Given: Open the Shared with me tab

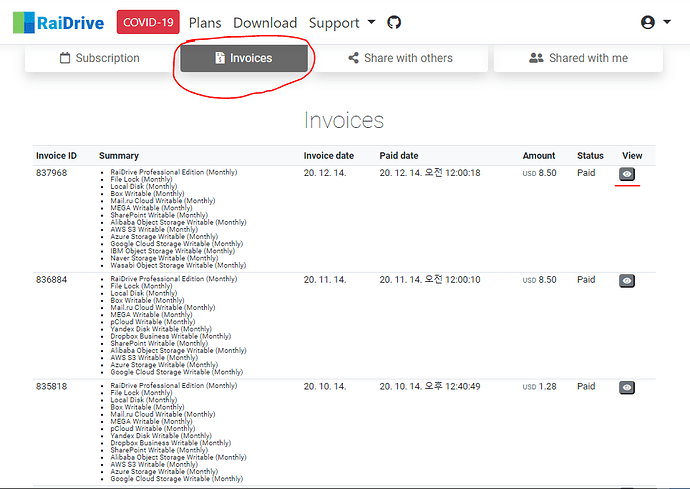Looking at the screenshot, I should point(578,58).
